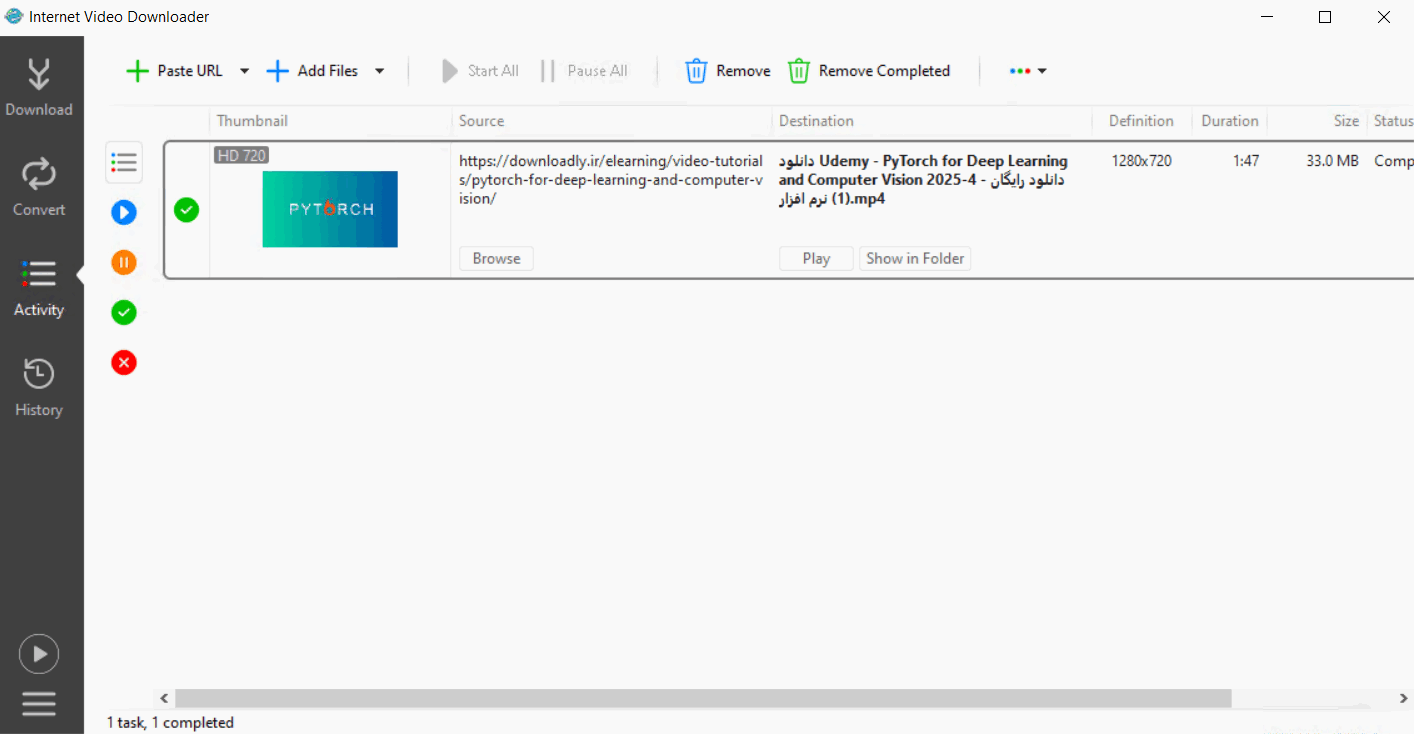Filter by completed tasks (green check icon)
The width and height of the screenshot is (1414, 734).
point(124,312)
